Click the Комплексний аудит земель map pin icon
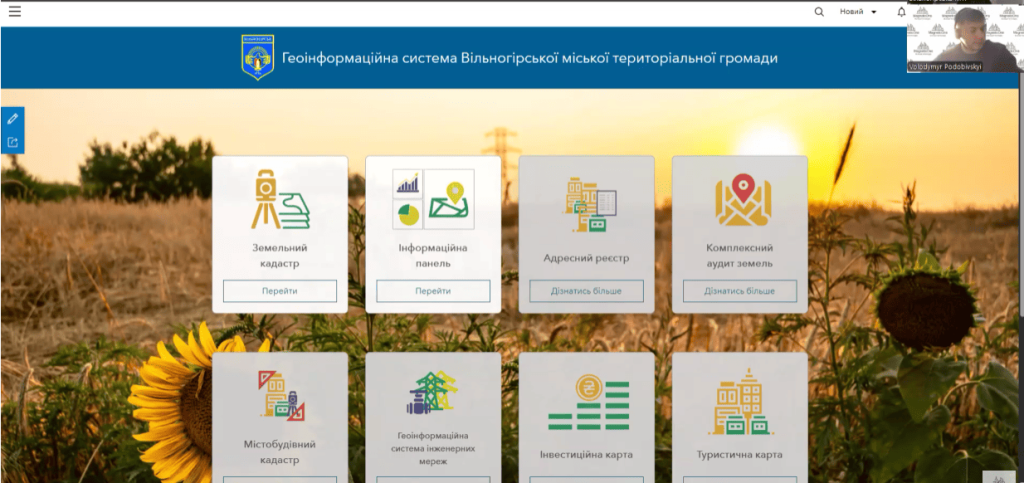The width and height of the screenshot is (1024, 483). (743, 200)
